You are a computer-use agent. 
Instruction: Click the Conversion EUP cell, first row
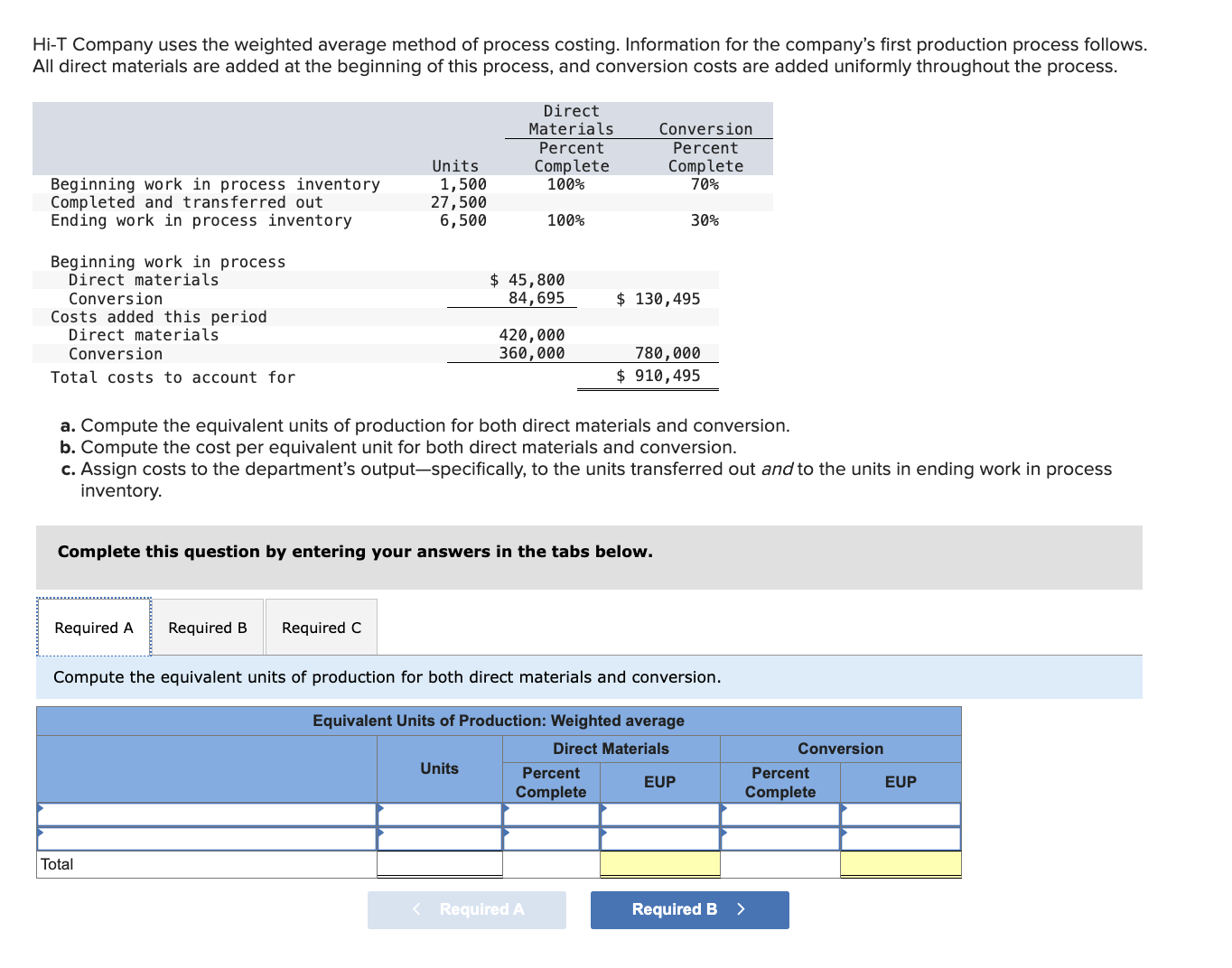[900, 814]
